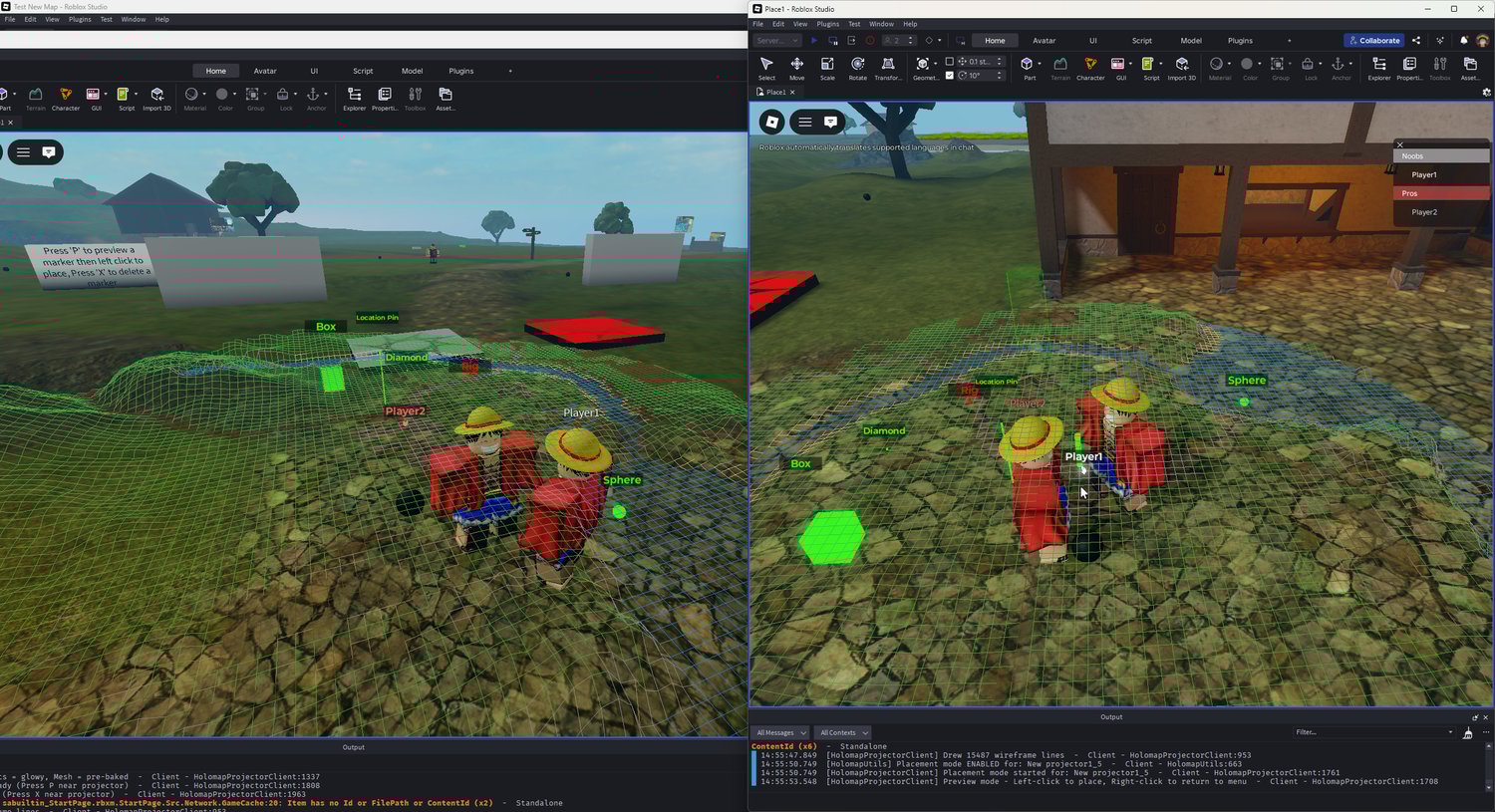Click the share icon beside Collaborate
The height and width of the screenshot is (812, 1495).
pyautogui.click(x=1416, y=41)
